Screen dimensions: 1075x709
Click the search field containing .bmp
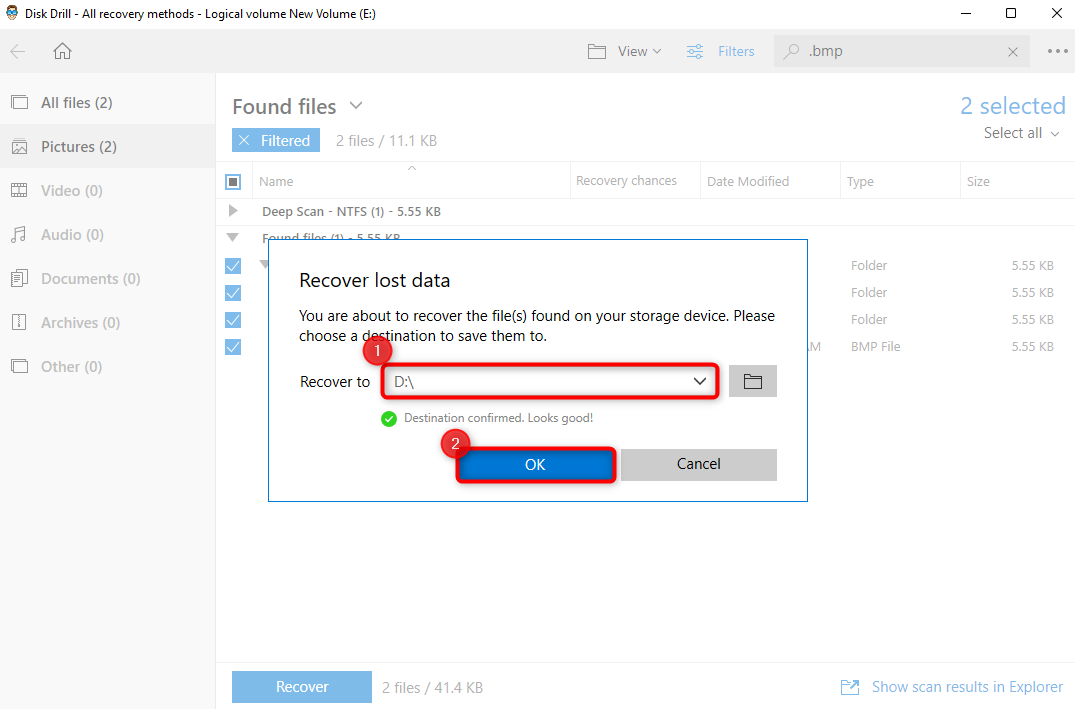901,51
